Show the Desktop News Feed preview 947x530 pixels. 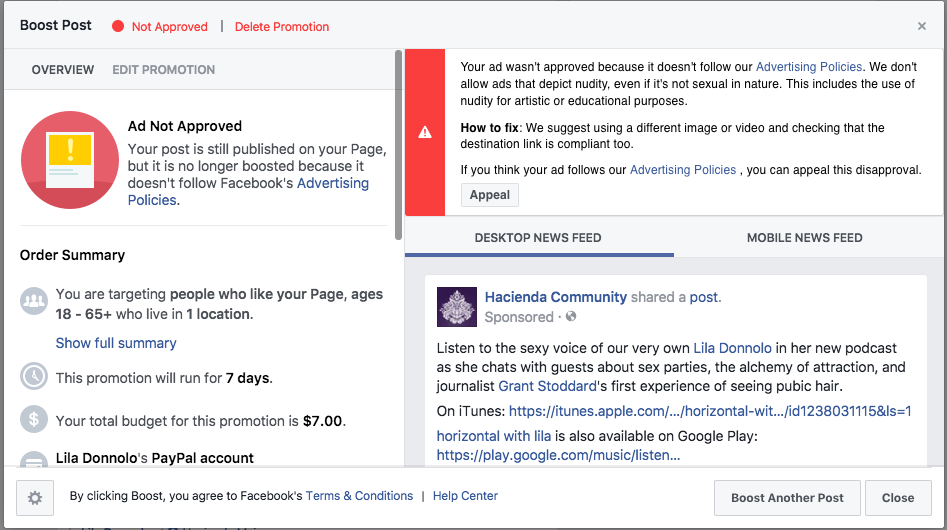tap(538, 238)
